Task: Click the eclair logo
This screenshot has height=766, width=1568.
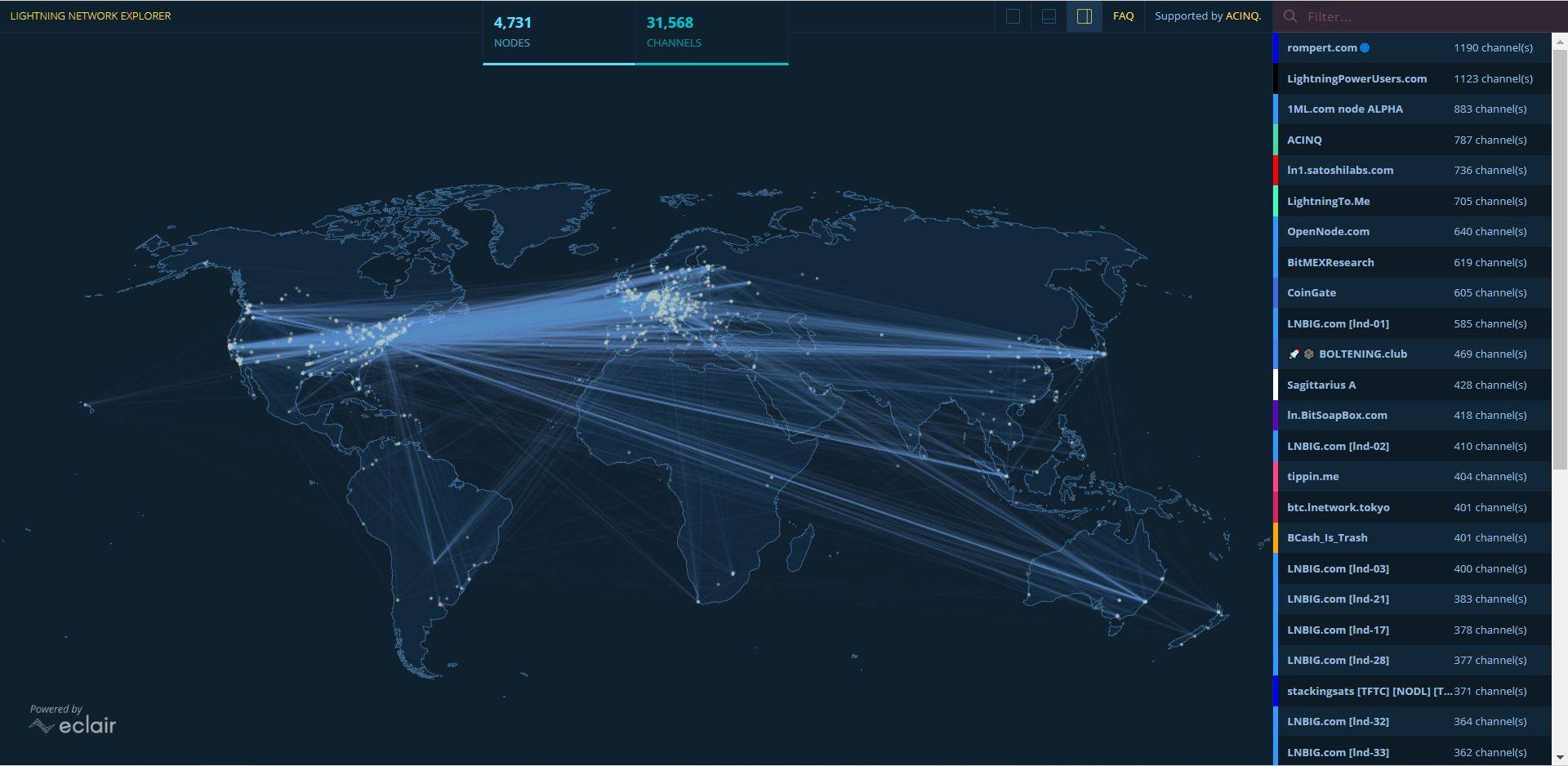Action: (x=73, y=725)
